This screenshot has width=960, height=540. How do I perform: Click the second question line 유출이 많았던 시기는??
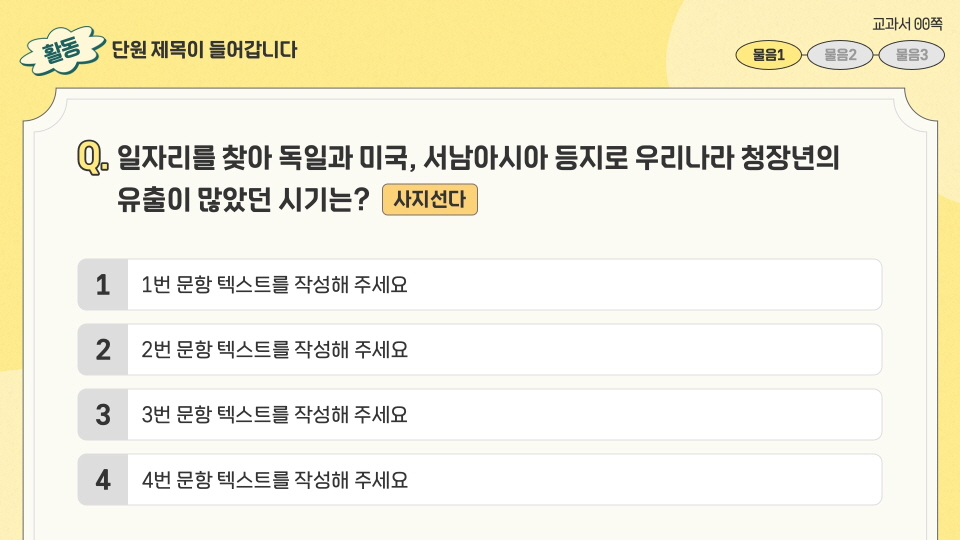[243, 200]
